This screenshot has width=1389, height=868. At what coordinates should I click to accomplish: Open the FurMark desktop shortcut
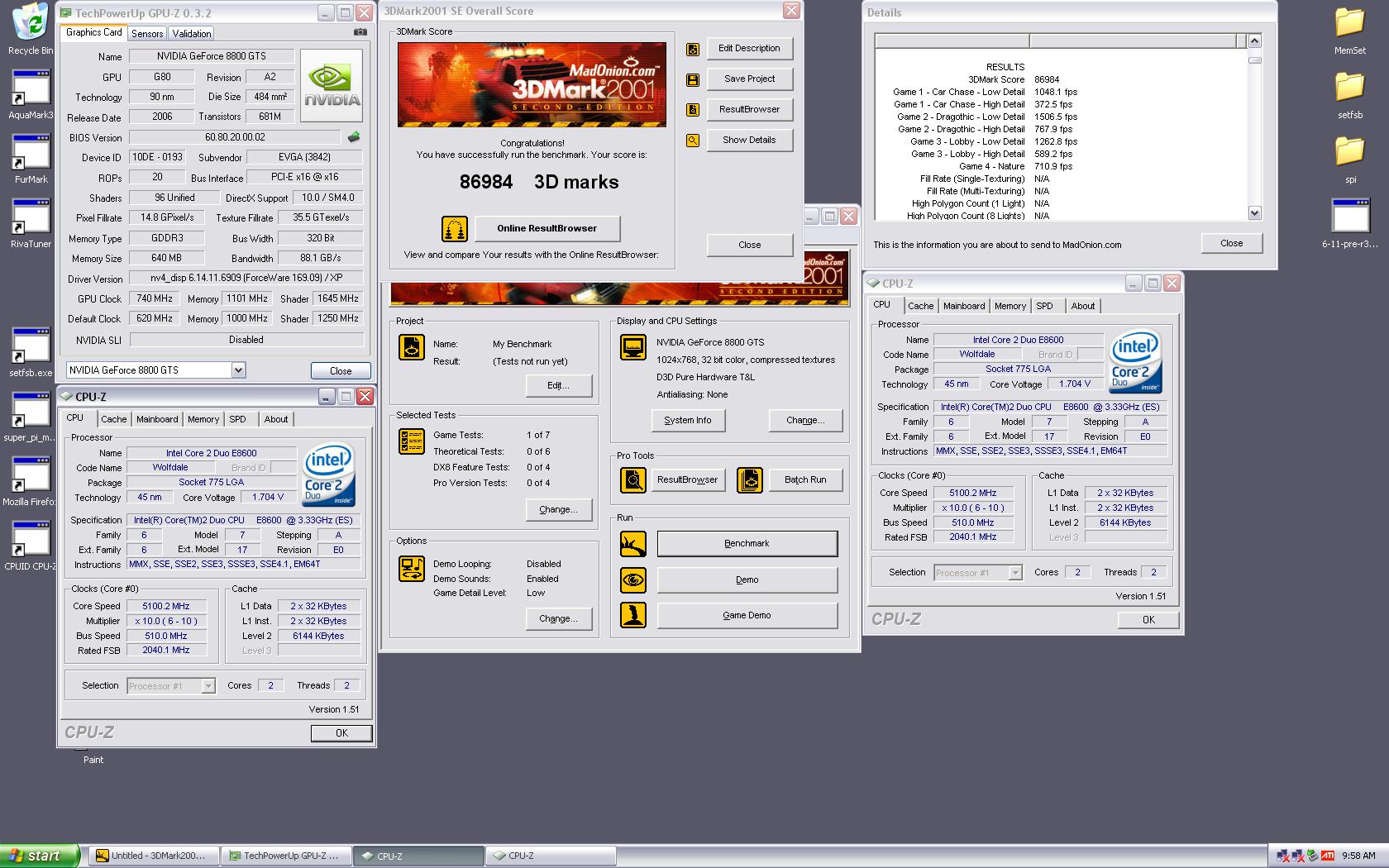[x=31, y=157]
